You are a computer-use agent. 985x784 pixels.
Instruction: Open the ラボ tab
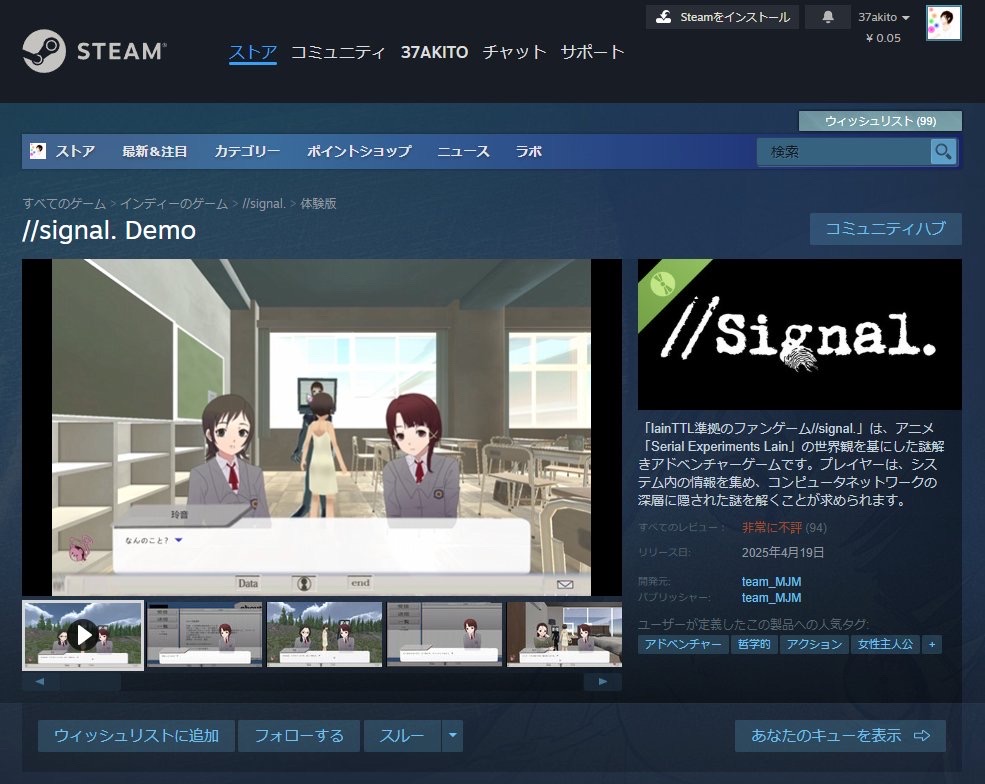tap(528, 151)
